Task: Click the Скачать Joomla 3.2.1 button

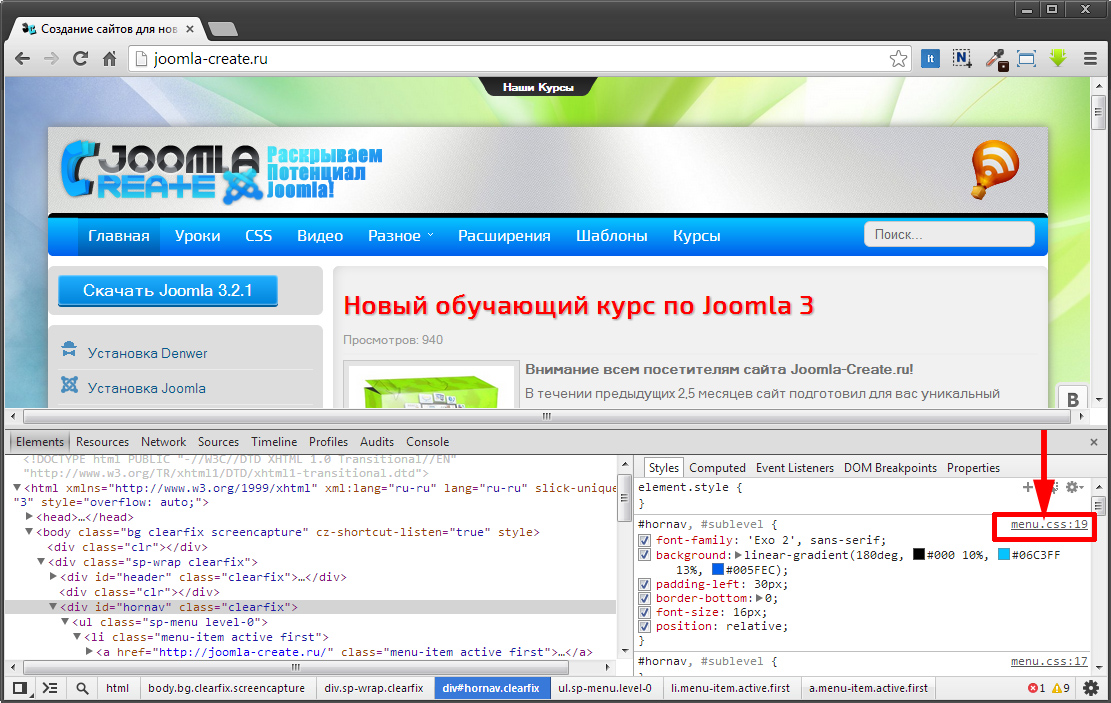Action: click(167, 291)
